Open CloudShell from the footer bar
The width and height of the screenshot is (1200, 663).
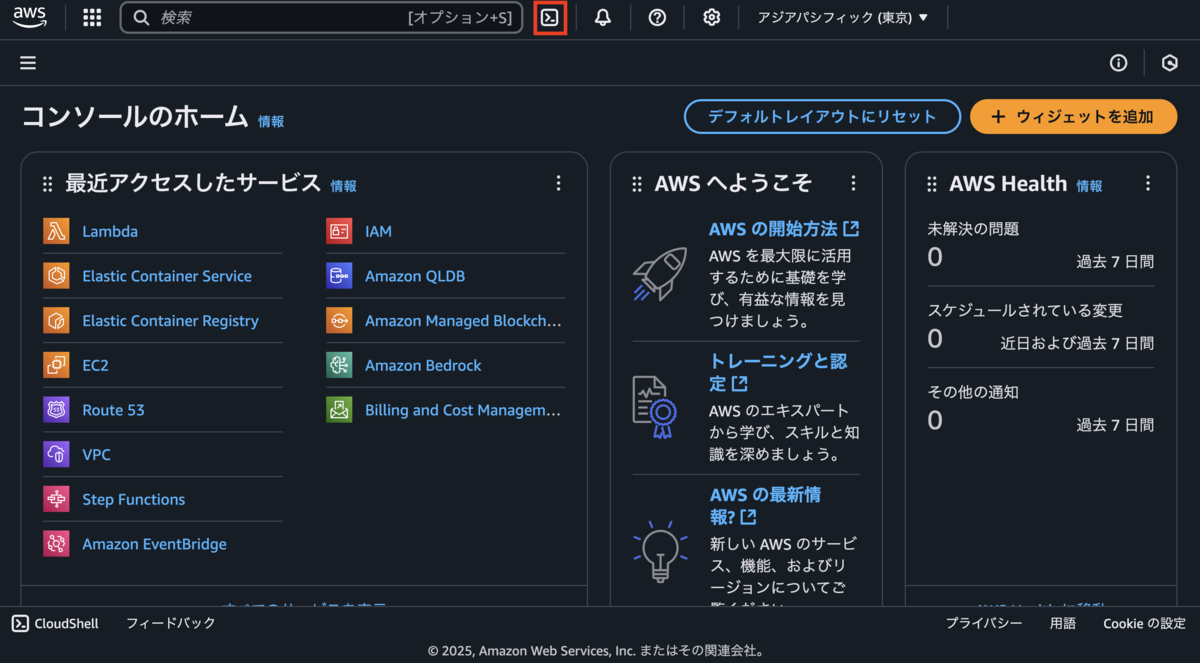click(55, 623)
